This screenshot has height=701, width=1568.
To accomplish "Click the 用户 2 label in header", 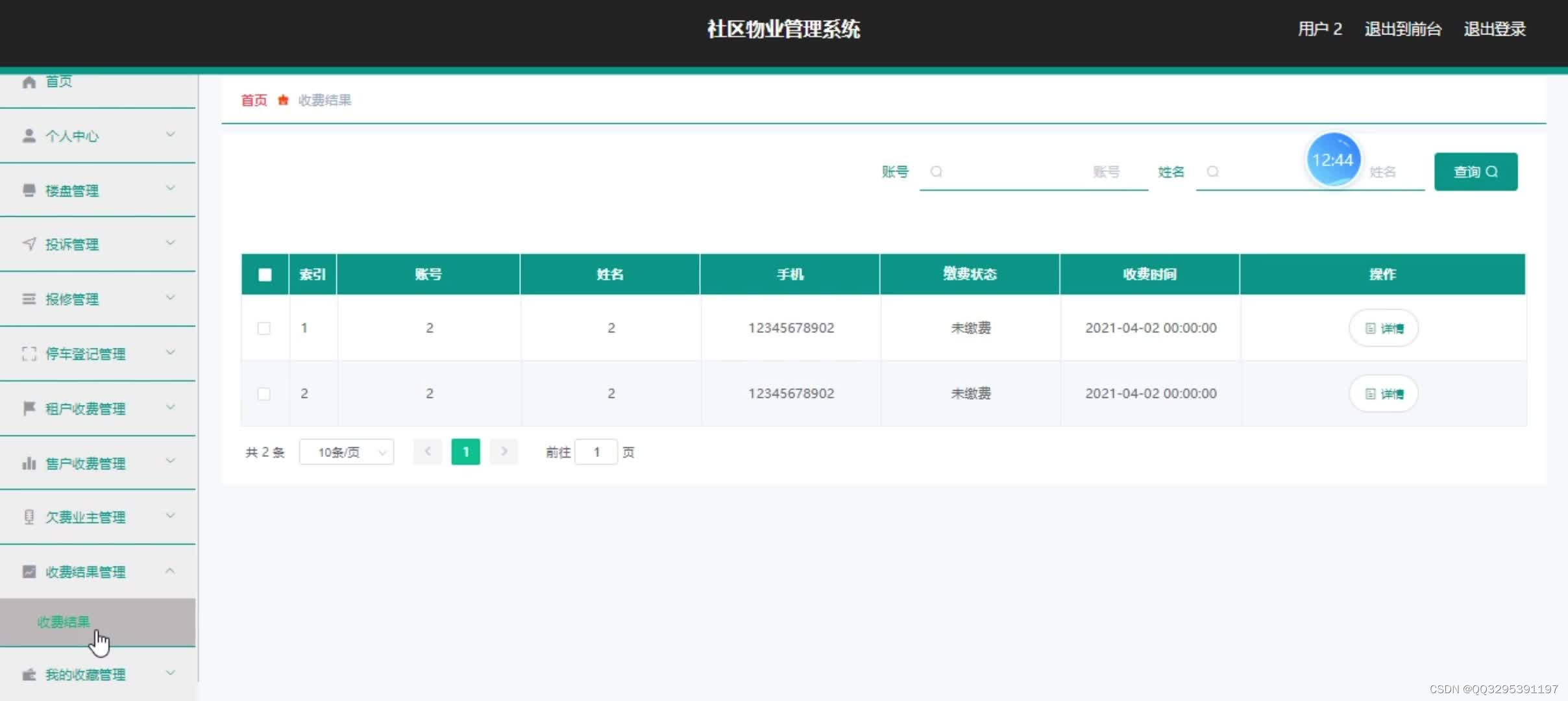I will (x=1320, y=29).
